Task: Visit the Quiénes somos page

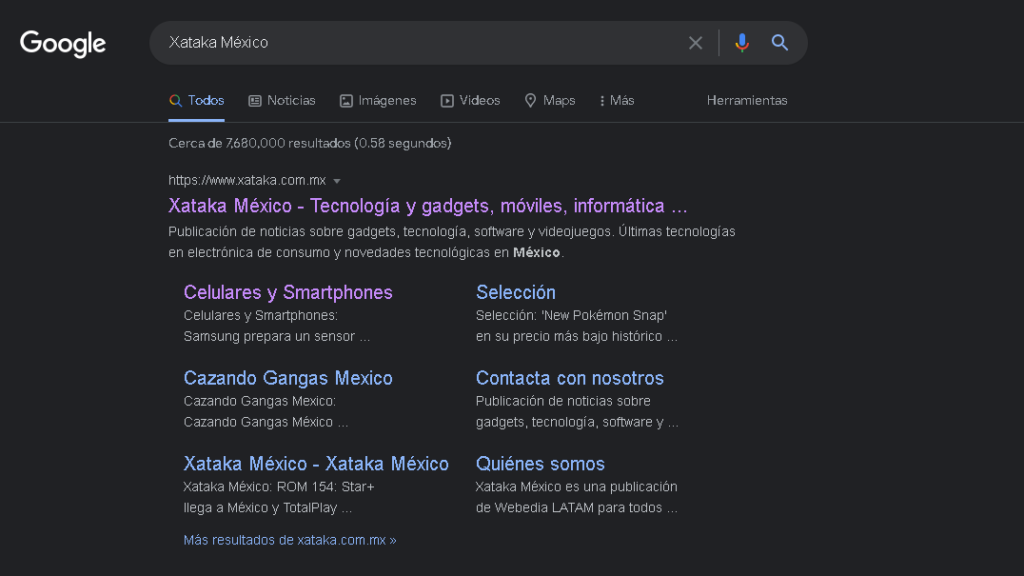Action: point(541,463)
